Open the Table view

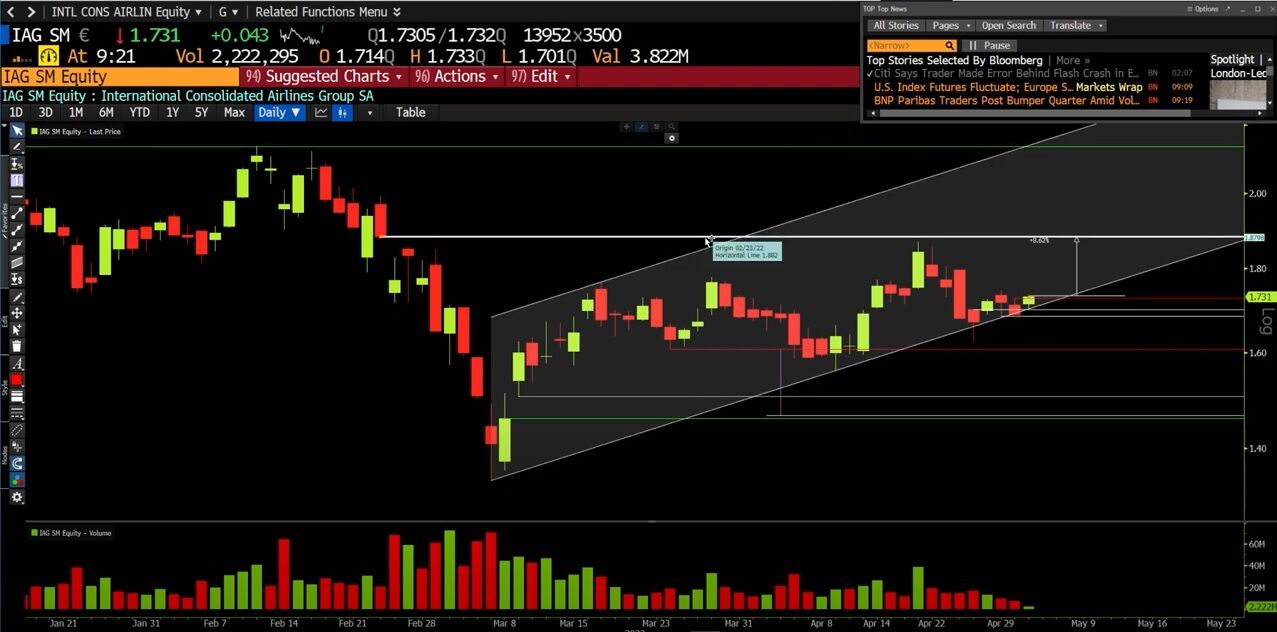click(410, 113)
